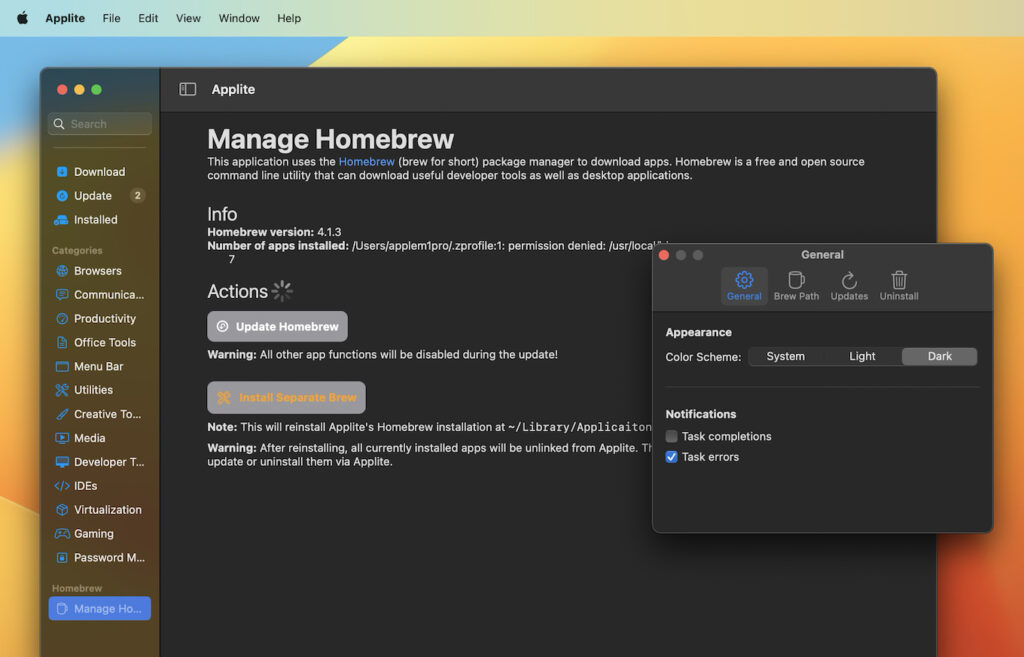
Task: Toggle the sidebar visibility icon
Action: (187, 89)
